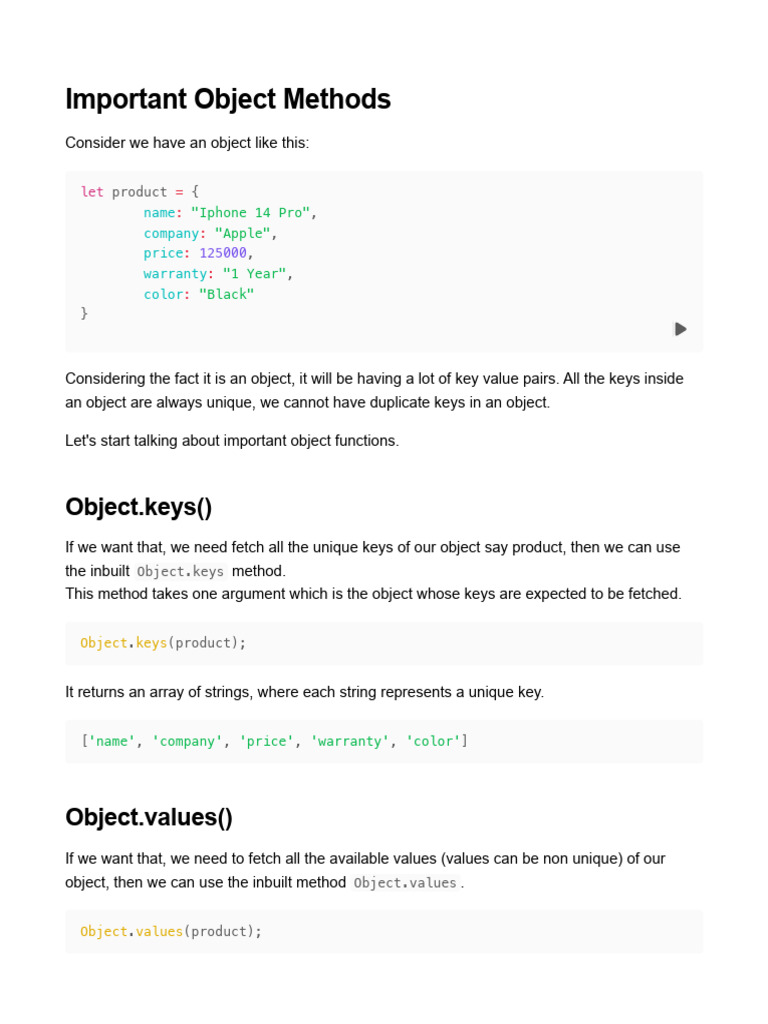
Task: Click the 125000 price value in code
Action: (218, 253)
